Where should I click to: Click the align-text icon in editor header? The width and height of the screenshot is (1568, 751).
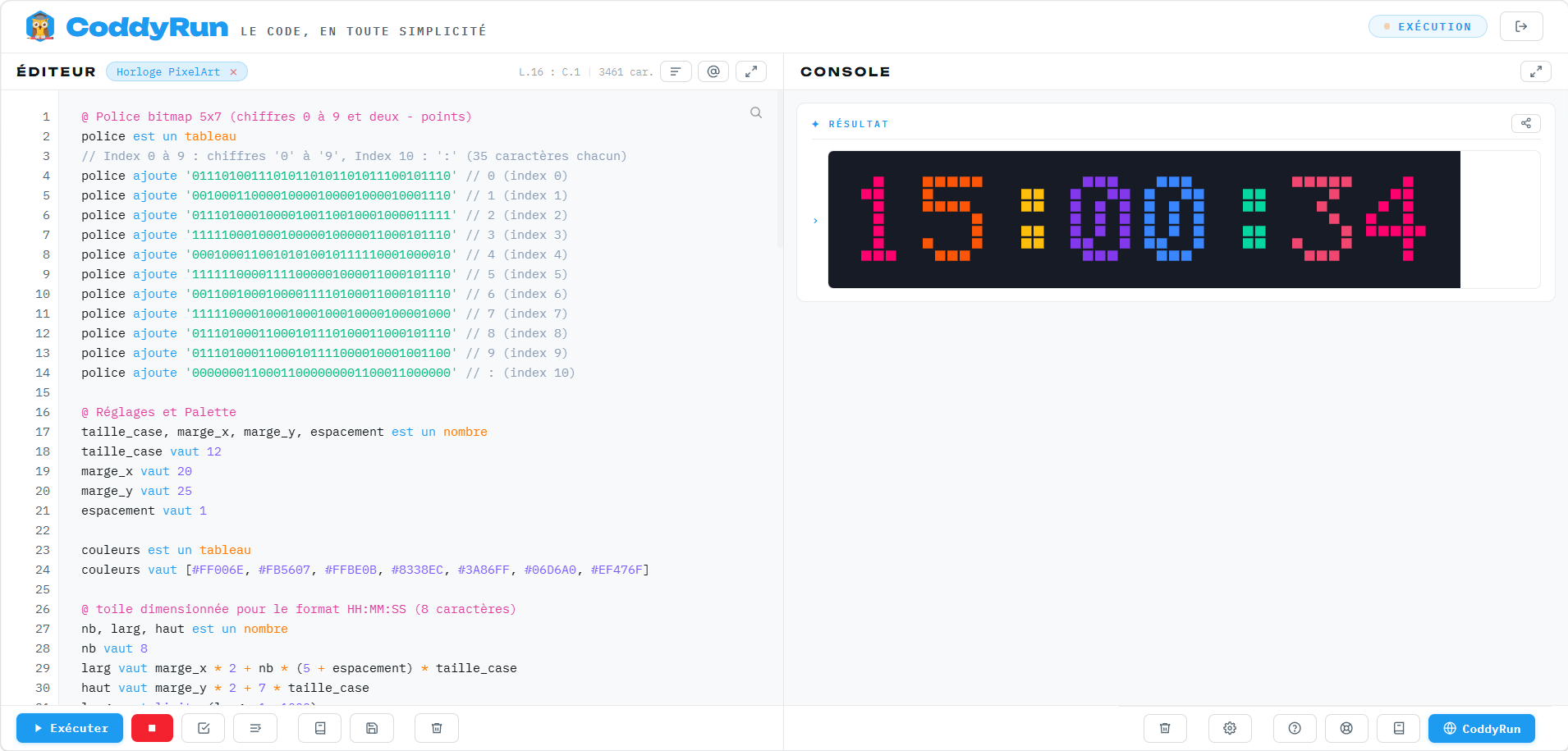coord(676,71)
